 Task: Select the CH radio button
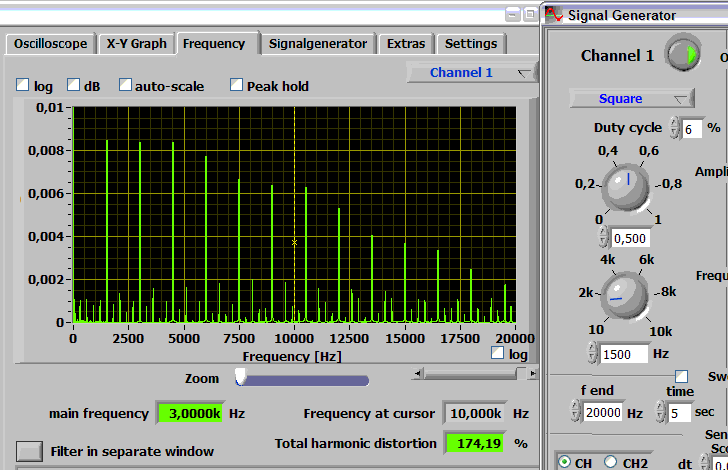tap(564, 462)
